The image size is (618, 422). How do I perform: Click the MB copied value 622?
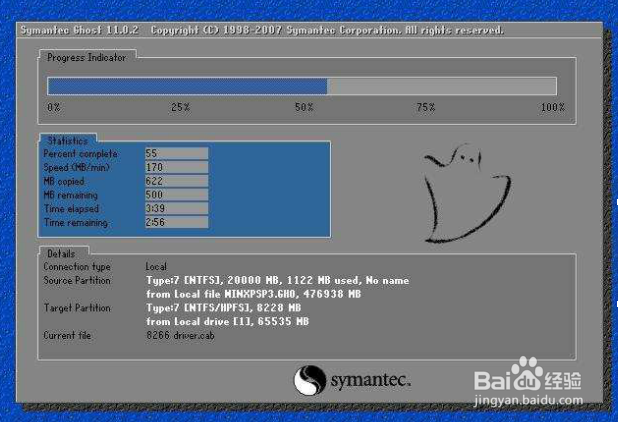176,181
